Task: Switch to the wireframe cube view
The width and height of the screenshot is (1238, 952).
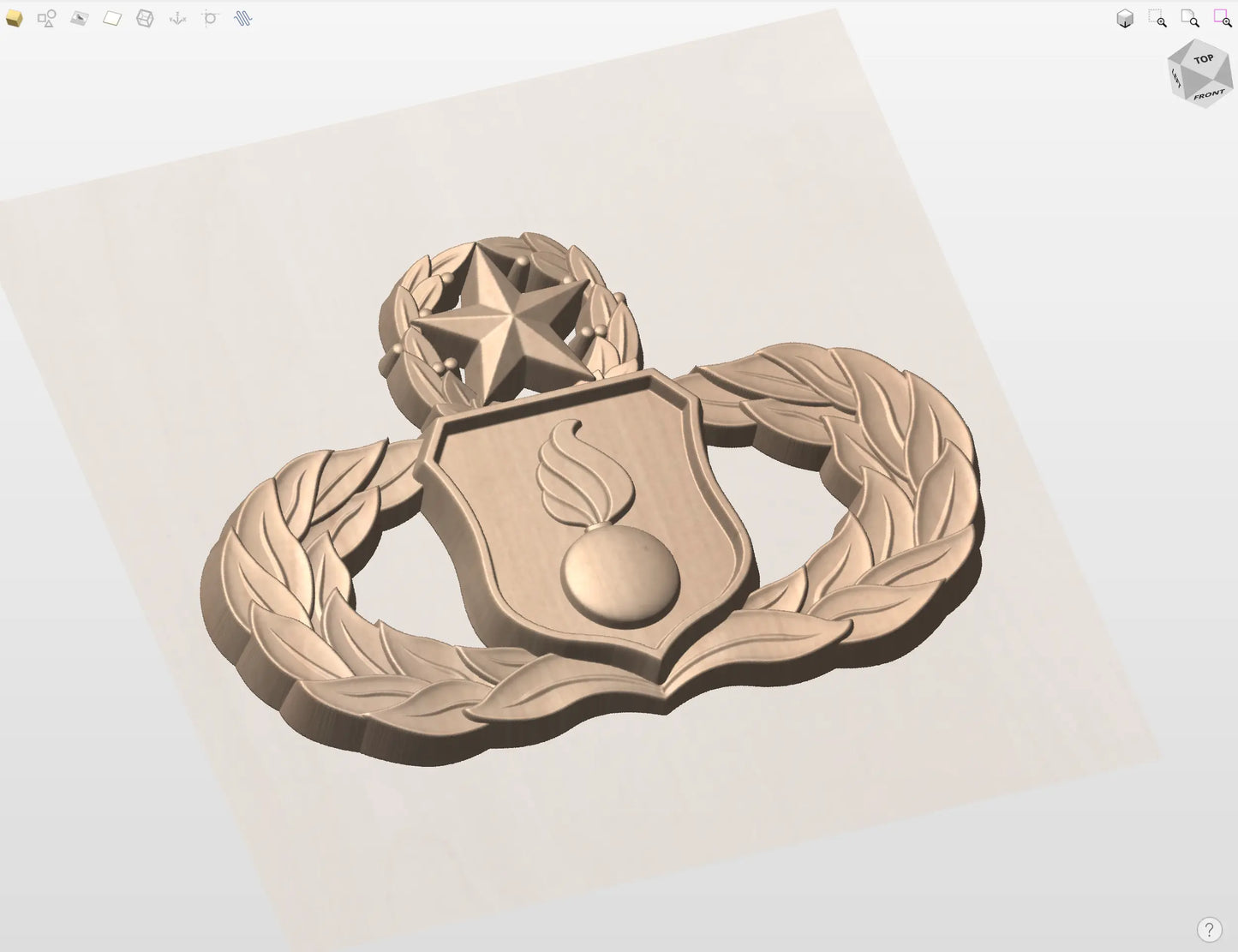Action: pyautogui.click(x=145, y=18)
